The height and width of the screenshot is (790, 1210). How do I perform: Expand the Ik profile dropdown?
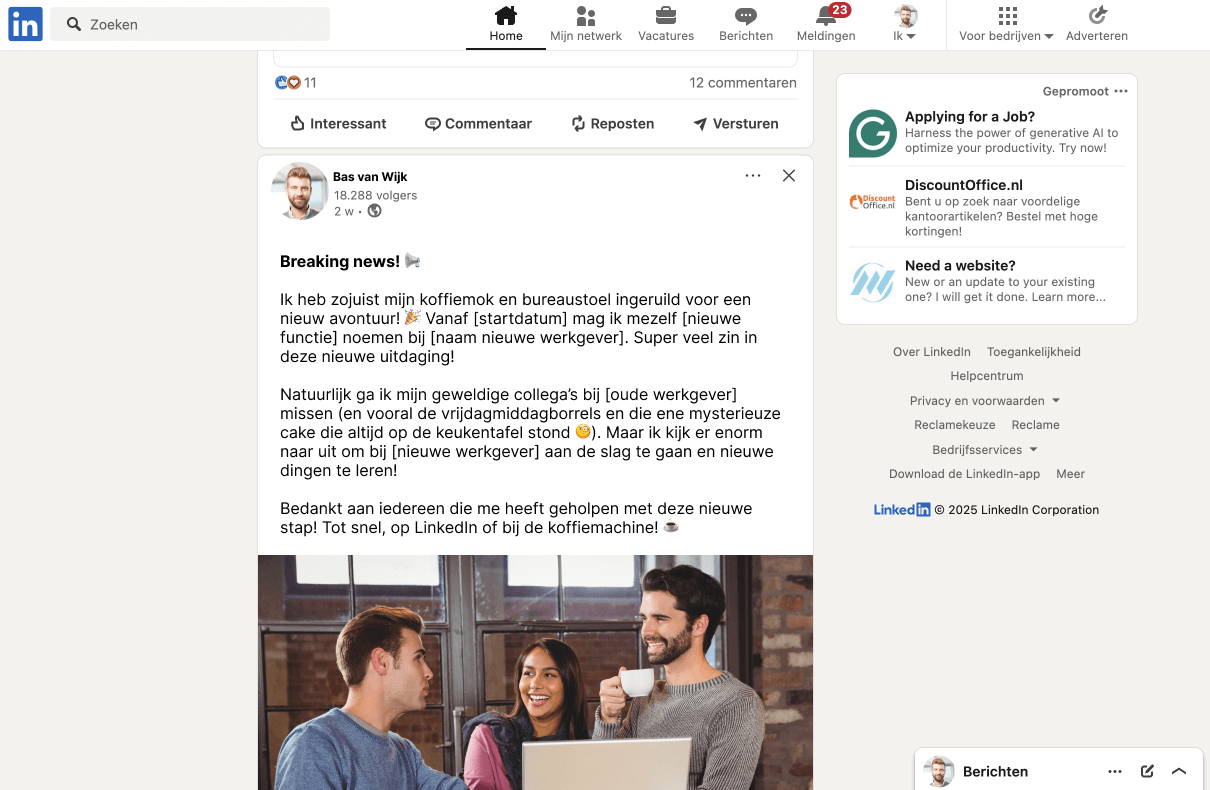point(905,25)
